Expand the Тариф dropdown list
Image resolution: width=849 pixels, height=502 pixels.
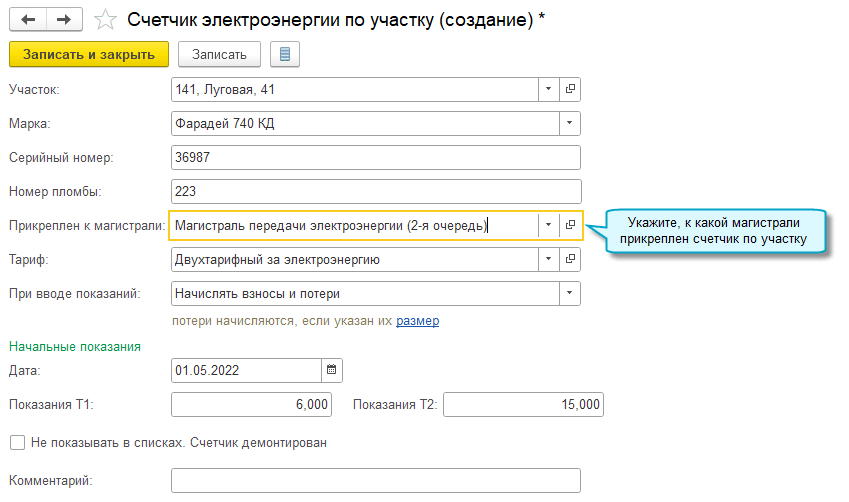point(548,260)
